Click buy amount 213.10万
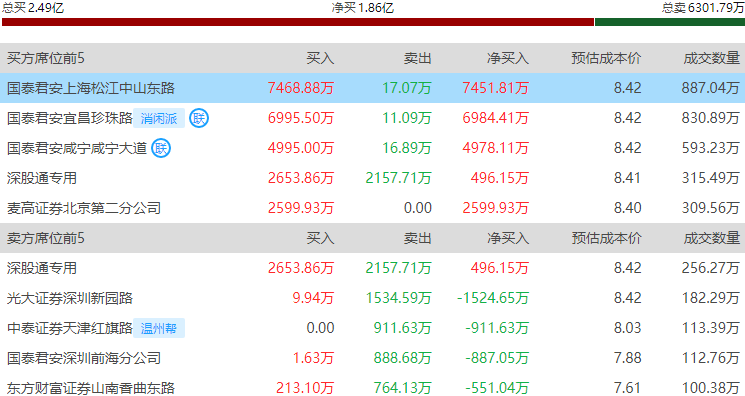Viewport: 745px width, 396px height. [305, 388]
